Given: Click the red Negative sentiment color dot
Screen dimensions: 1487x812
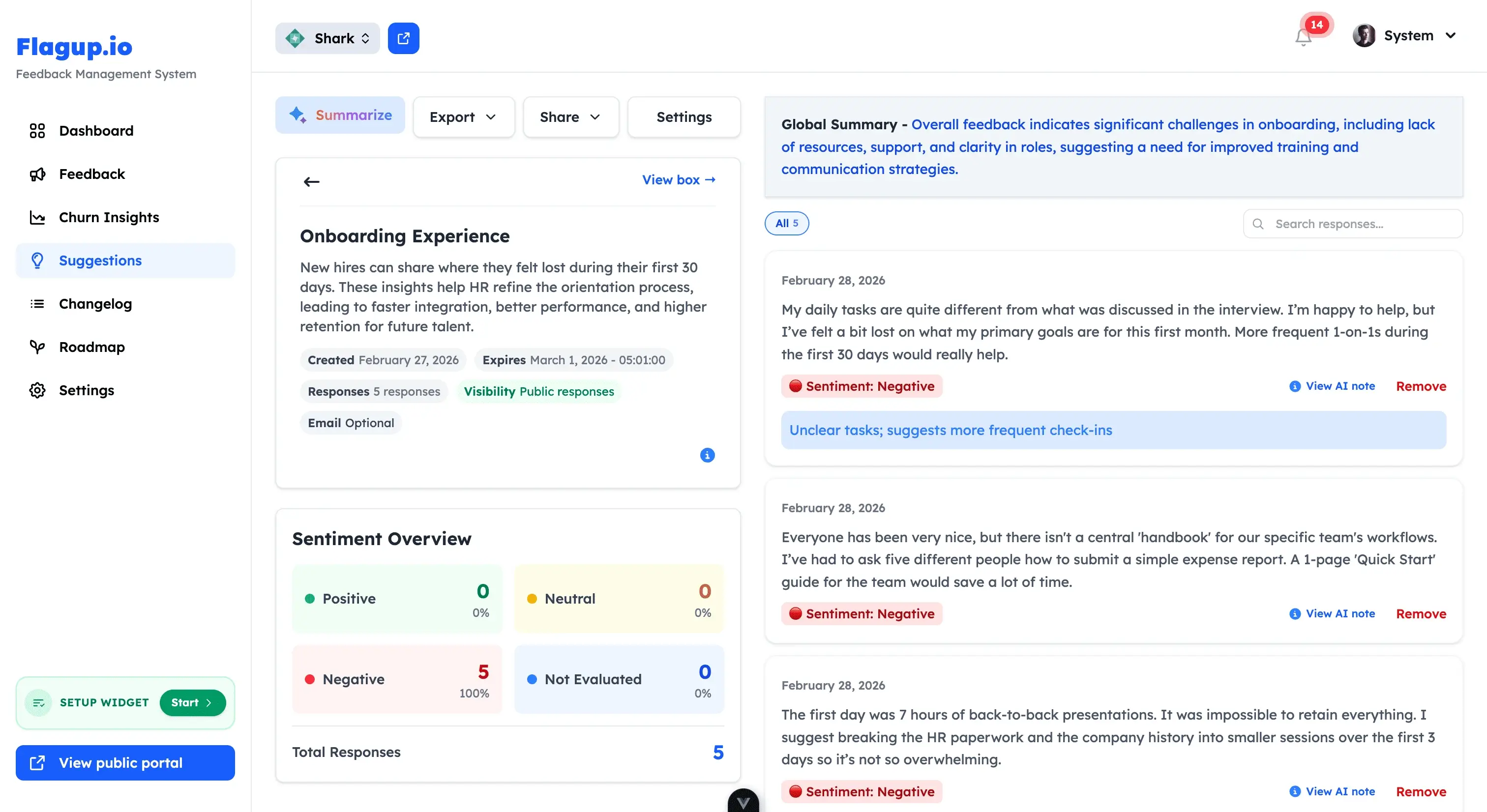Looking at the screenshot, I should click(310, 679).
